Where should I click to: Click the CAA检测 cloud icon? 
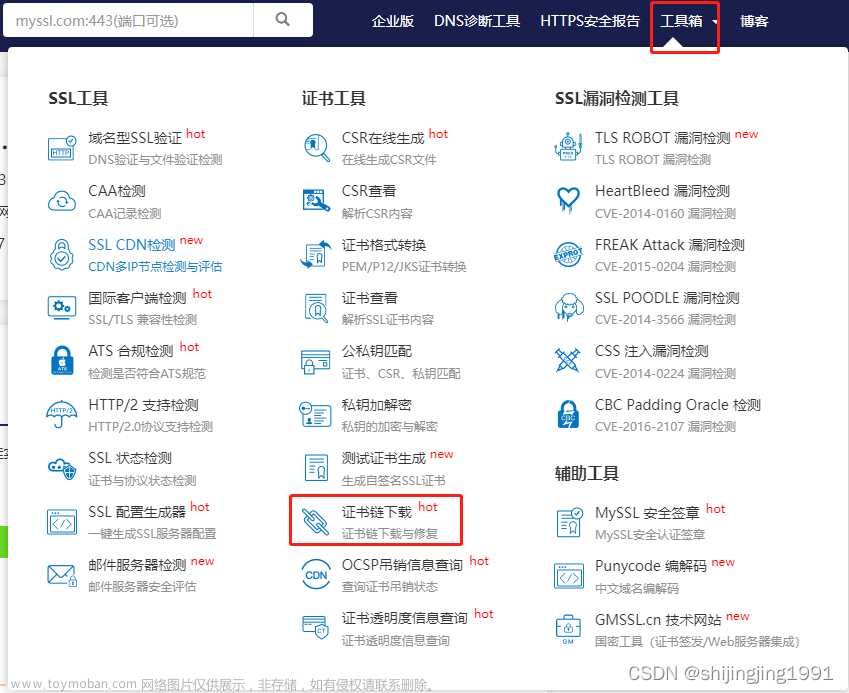click(x=62, y=201)
